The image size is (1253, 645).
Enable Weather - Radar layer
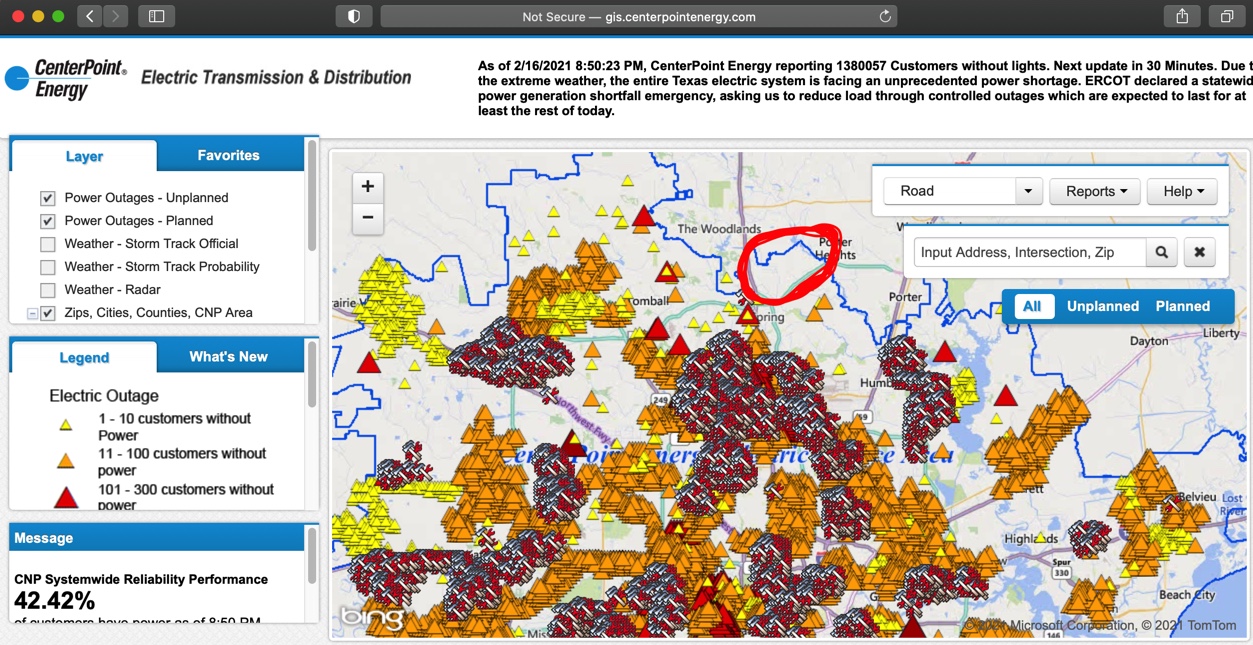pyautogui.click(x=47, y=290)
